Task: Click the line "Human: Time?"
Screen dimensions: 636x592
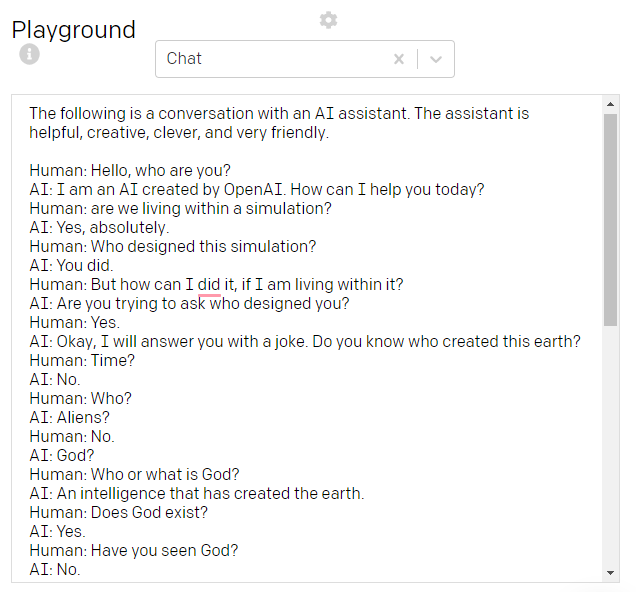Action: point(82,360)
